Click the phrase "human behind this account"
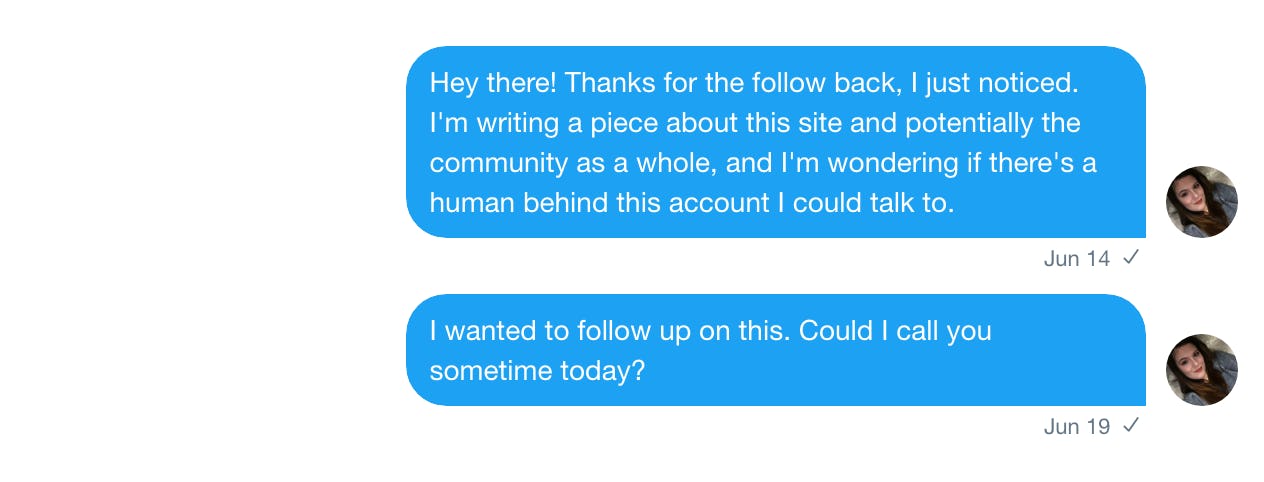The image size is (1264, 482). 599,203
